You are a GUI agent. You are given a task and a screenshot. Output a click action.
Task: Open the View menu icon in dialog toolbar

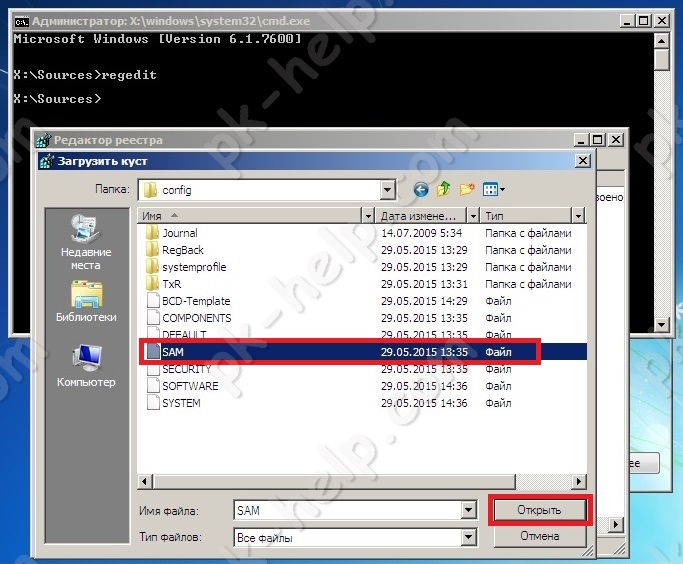pyautogui.click(x=494, y=189)
